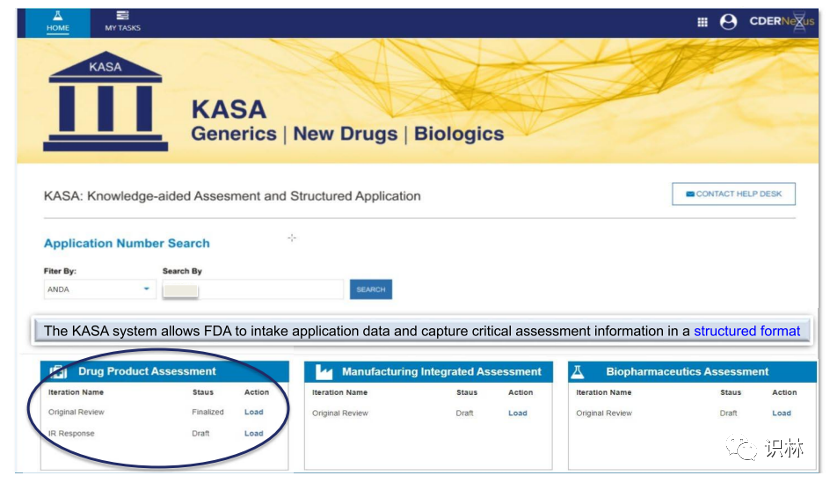The image size is (830, 484).
Task: Follow the blue 'structured format' link
Action: tap(746, 331)
